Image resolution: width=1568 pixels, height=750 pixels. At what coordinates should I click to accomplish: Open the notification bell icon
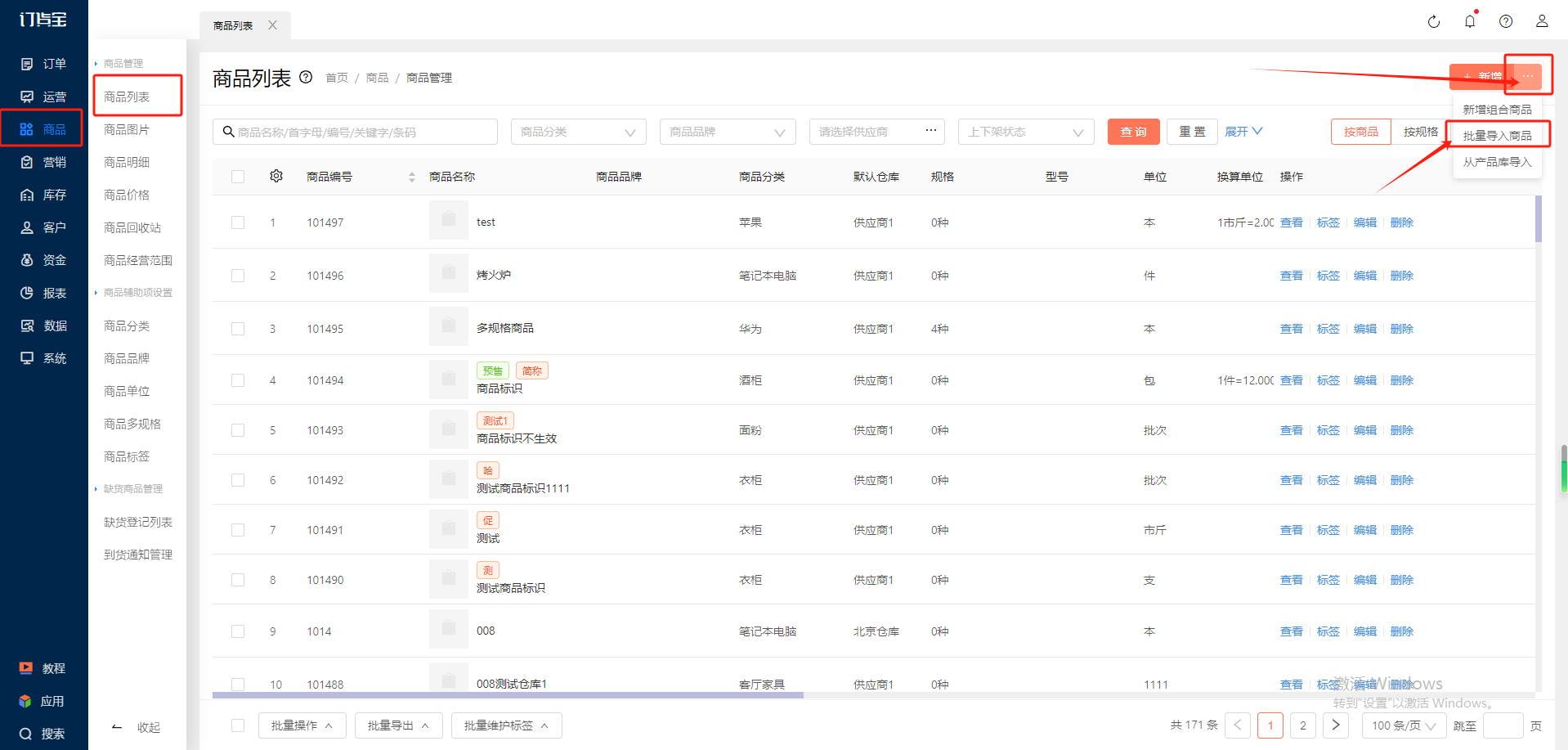1470,21
